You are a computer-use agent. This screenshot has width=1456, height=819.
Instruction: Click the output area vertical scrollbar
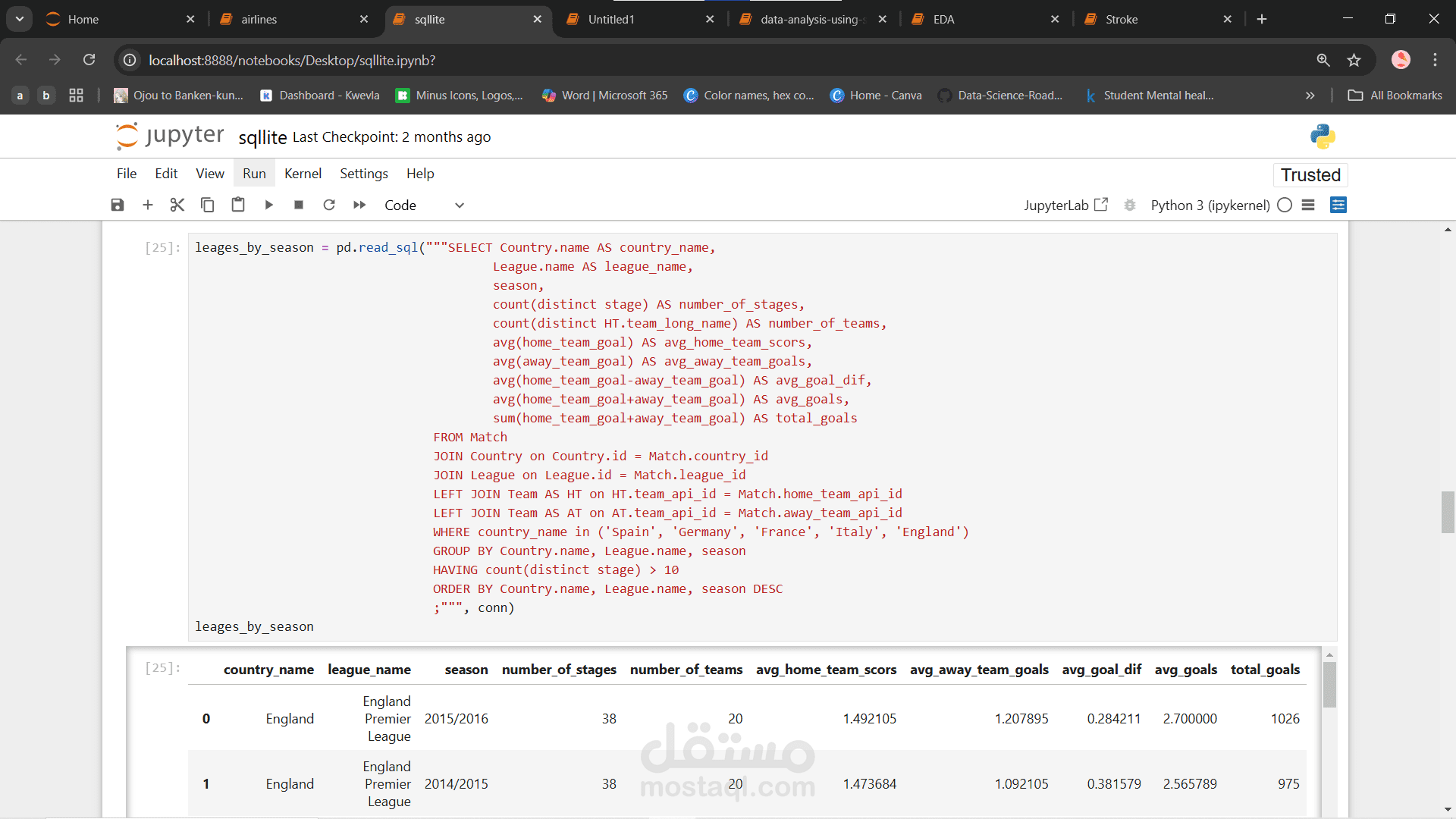[1329, 684]
